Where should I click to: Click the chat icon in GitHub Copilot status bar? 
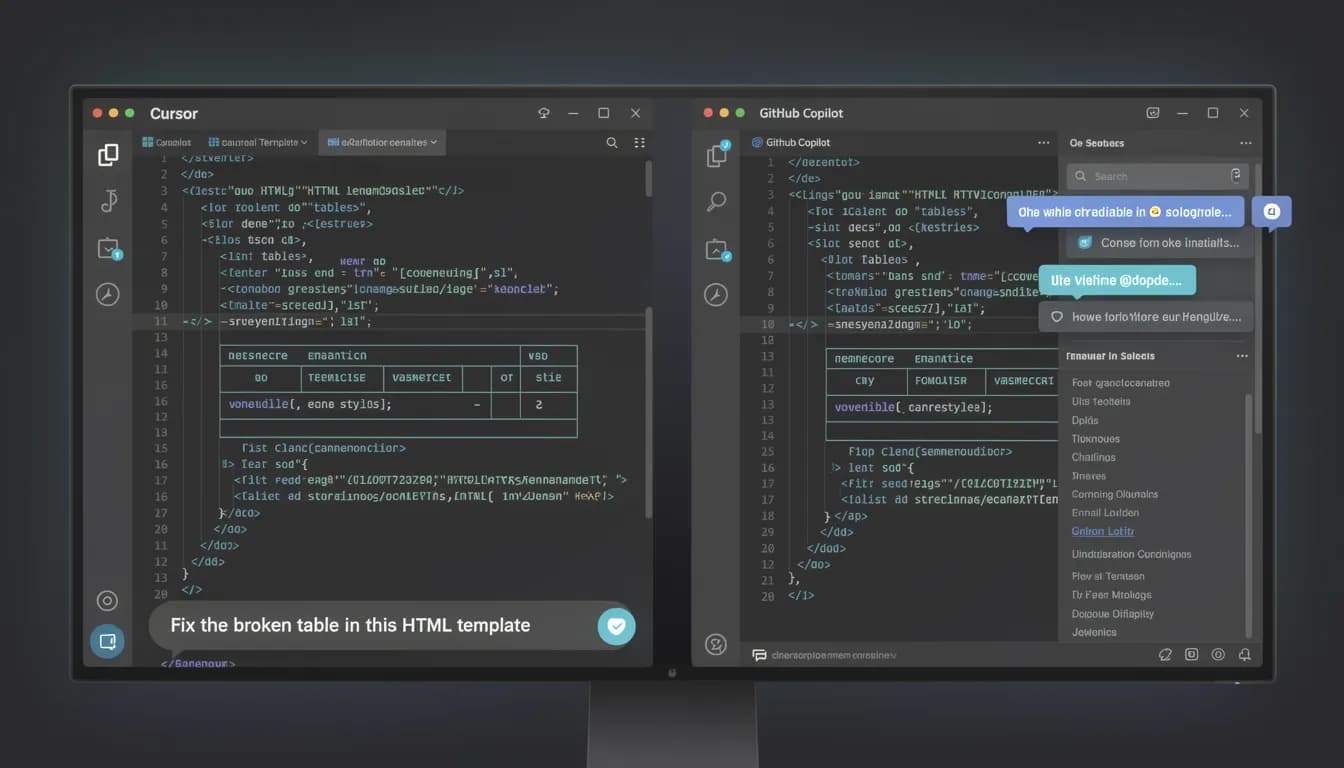tap(759, 655)
